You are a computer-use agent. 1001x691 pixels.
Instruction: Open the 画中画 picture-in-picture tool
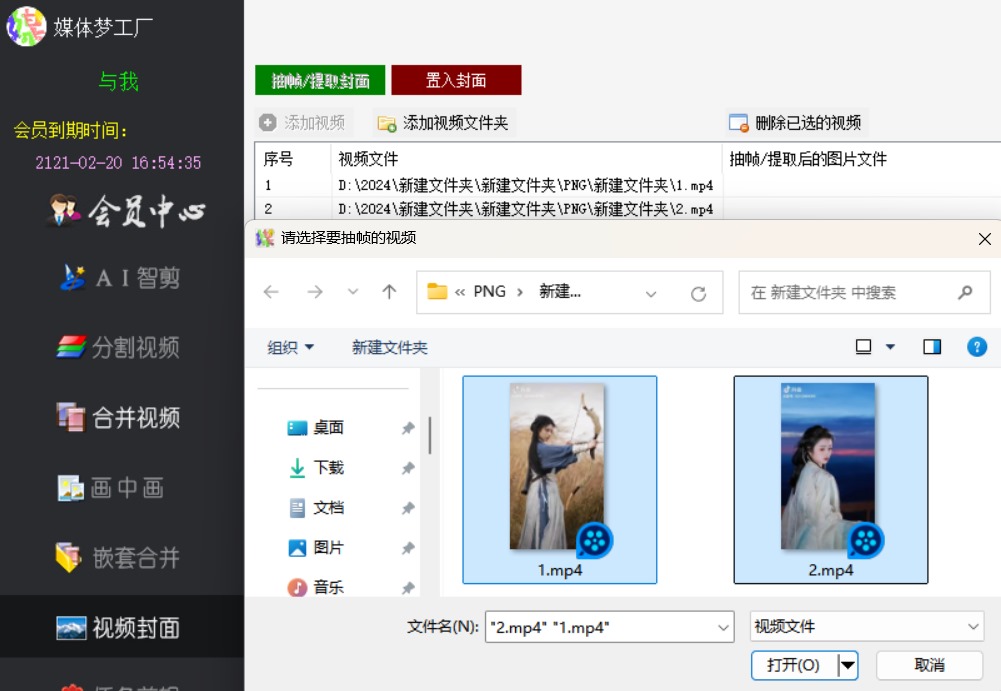[111, 488]
